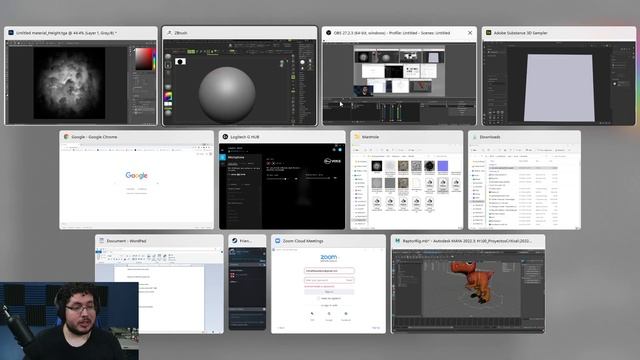Switch to the Photoshop Untitled material_Height.tga window
The width and height of the screenshot is (640, 360).
click(81, 76)
